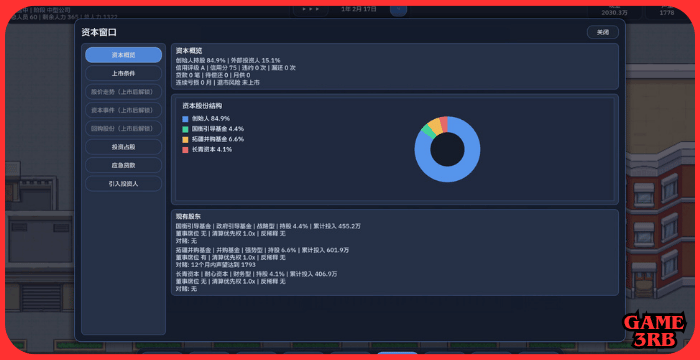Click the 资本窗口 window title

click(99, 33)
